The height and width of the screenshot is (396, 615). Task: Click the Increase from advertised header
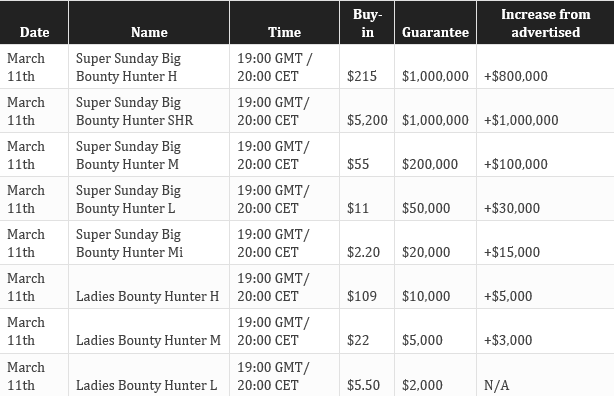coord(546,22)
